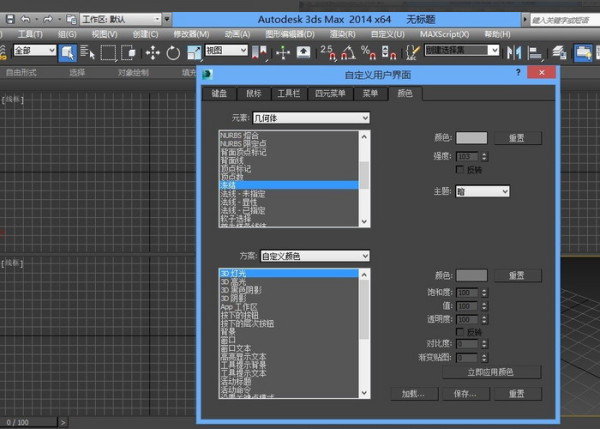Open the scheme color swatch for 3D 灯光
Image resolution: width=600 pixels, height=429 pixels.
tap(471, 275)
